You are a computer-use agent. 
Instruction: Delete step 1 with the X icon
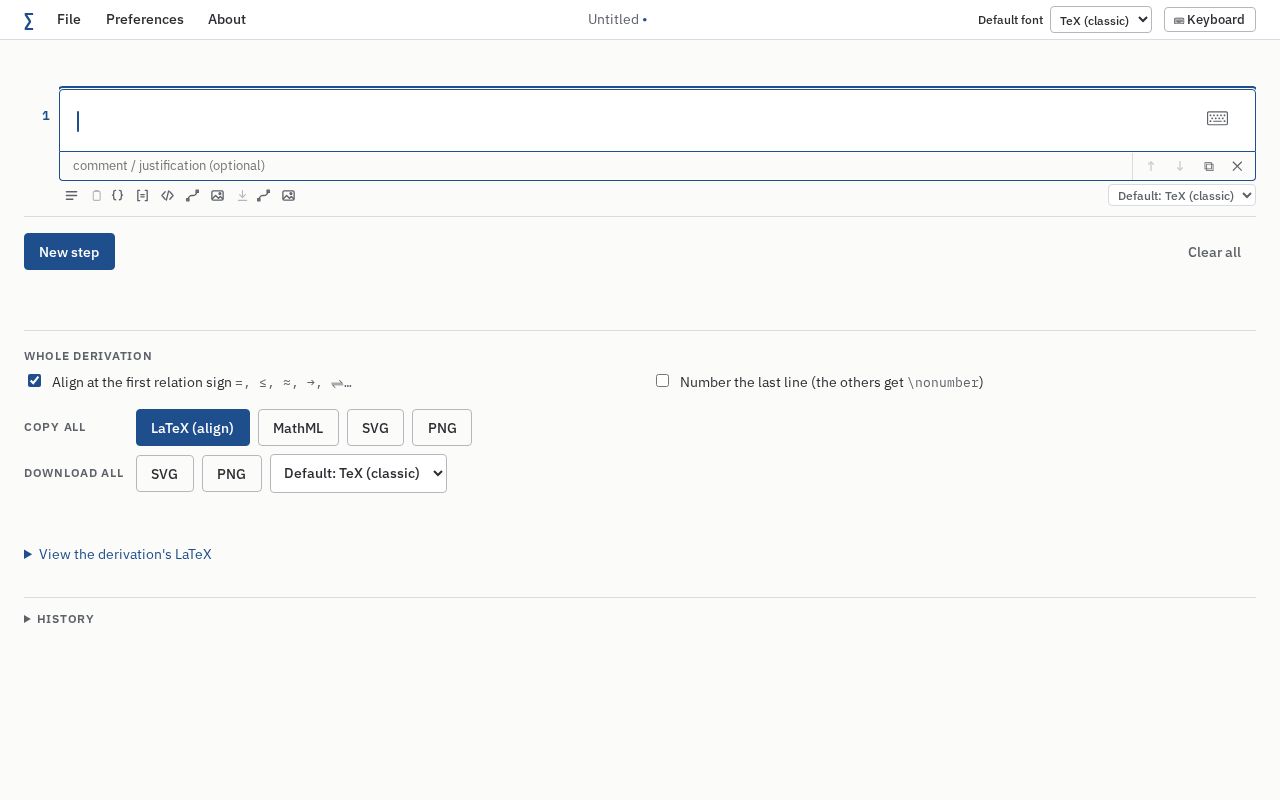pyautogui.click(x=1237, y=166)
